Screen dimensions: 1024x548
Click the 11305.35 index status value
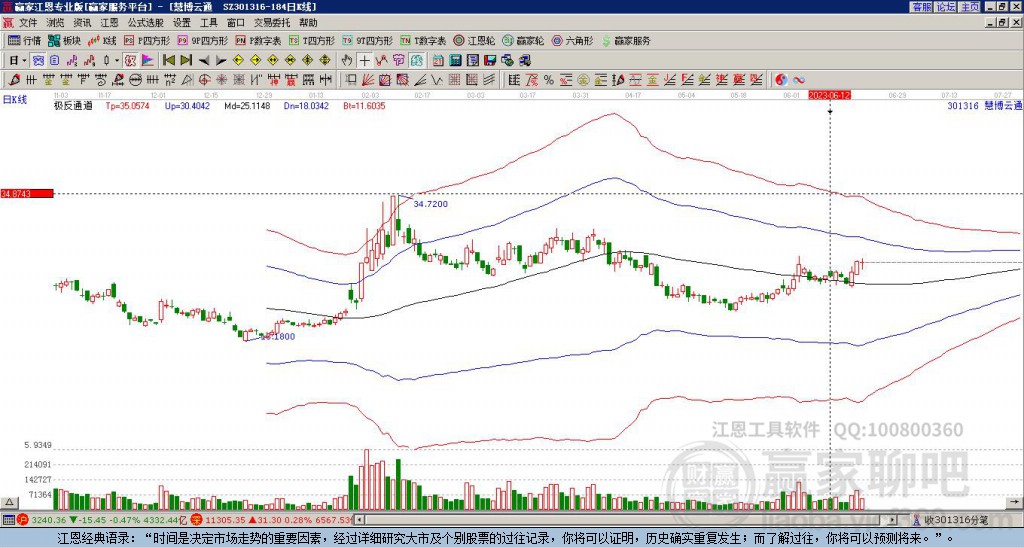(x=224, y=520)
